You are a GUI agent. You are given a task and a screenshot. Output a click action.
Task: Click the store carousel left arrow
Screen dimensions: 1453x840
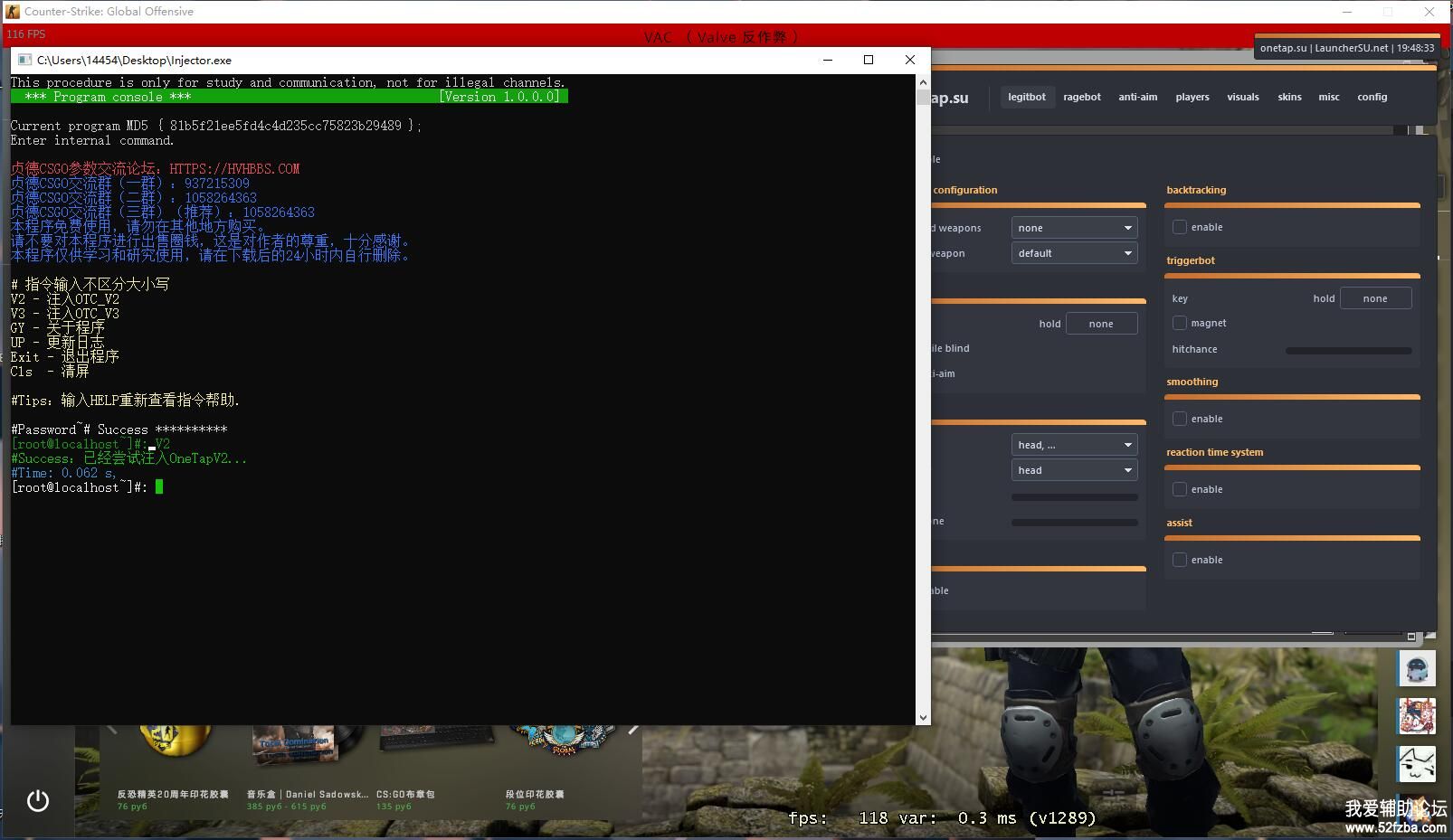pos(112,729)
